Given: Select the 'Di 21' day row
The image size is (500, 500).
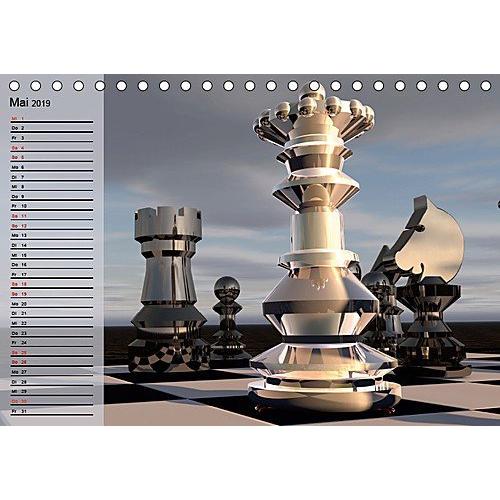Looking at the screenshot, I should click(52, 314).
